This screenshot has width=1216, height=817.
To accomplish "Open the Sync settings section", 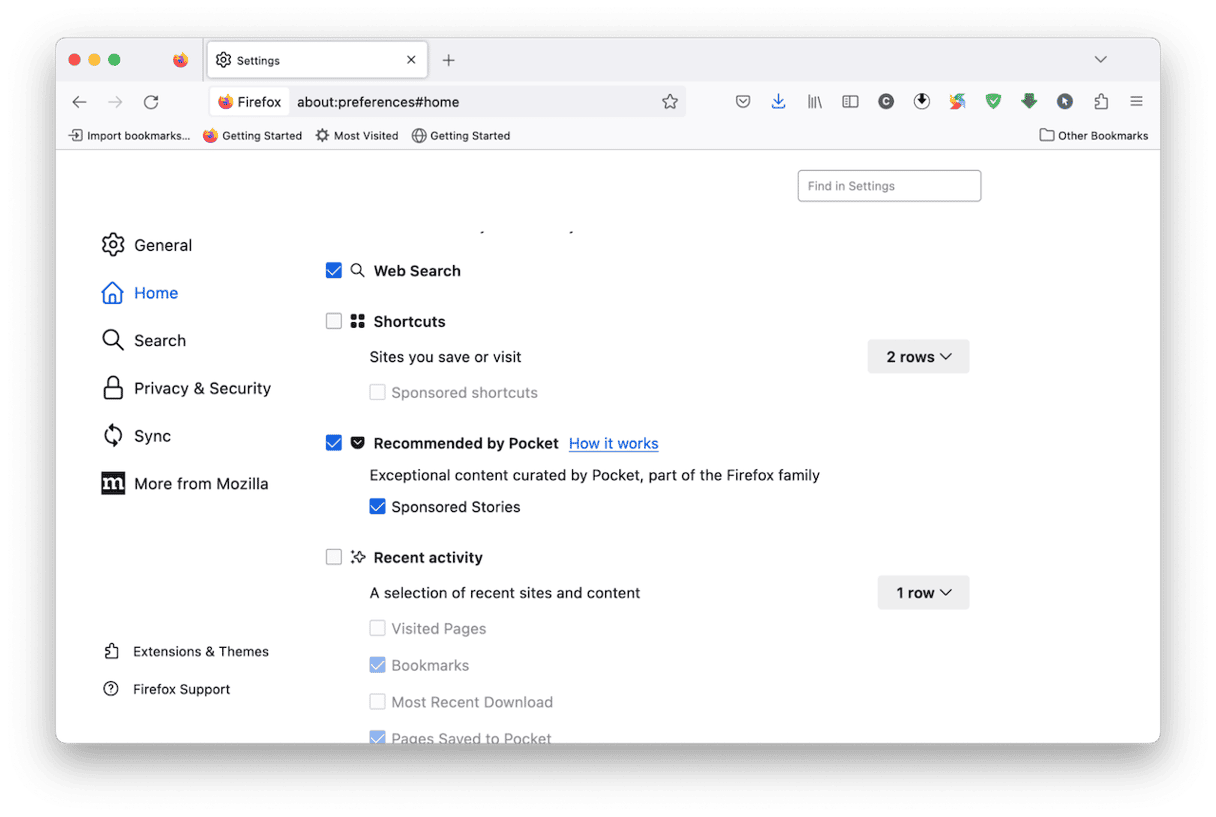I will [156, 435].
